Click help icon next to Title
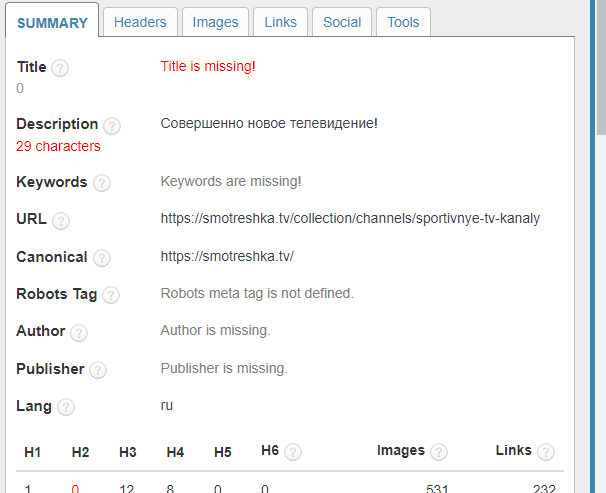The width and height of the screenshot is (606, 493). click(60, 68)
